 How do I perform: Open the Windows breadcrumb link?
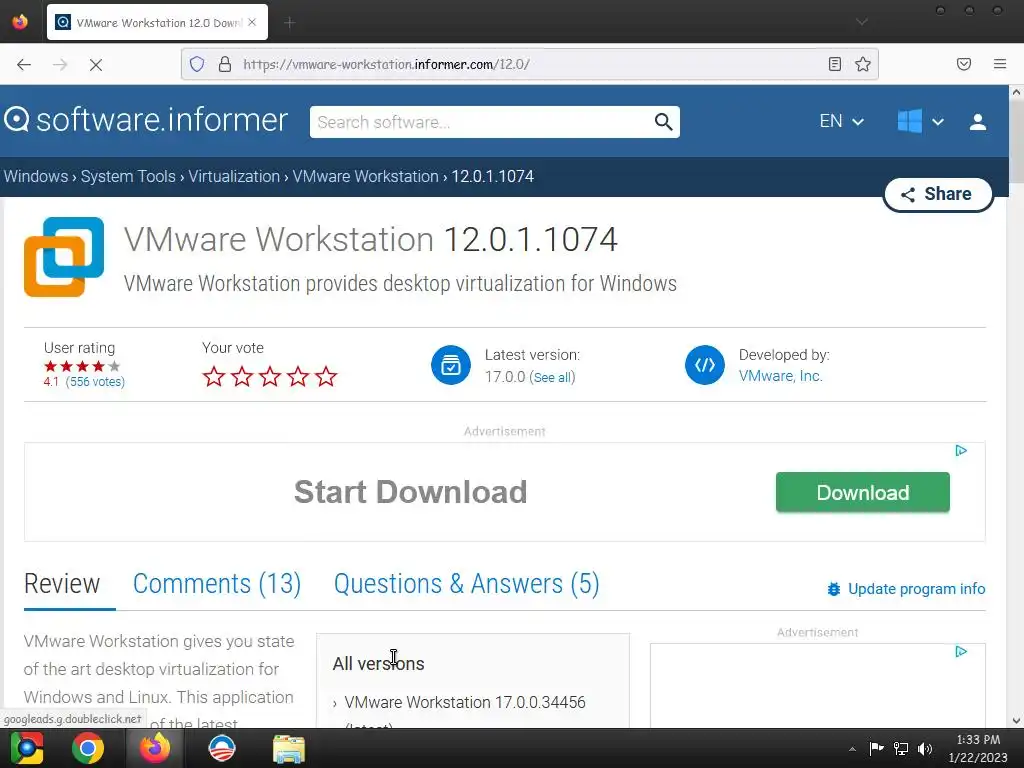(x=36, y=176)
